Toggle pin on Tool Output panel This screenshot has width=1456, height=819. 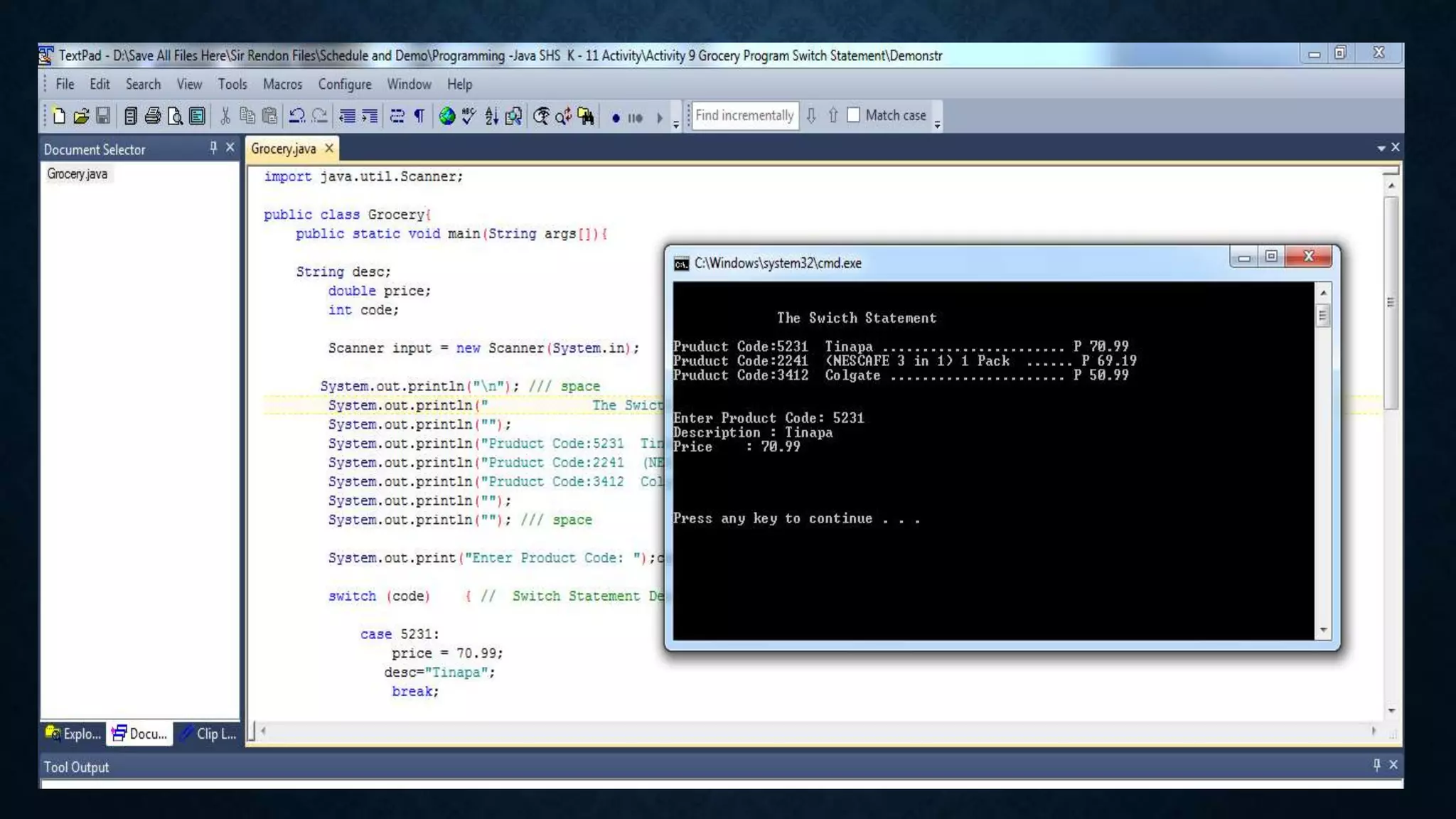(x=1376, y=765)
